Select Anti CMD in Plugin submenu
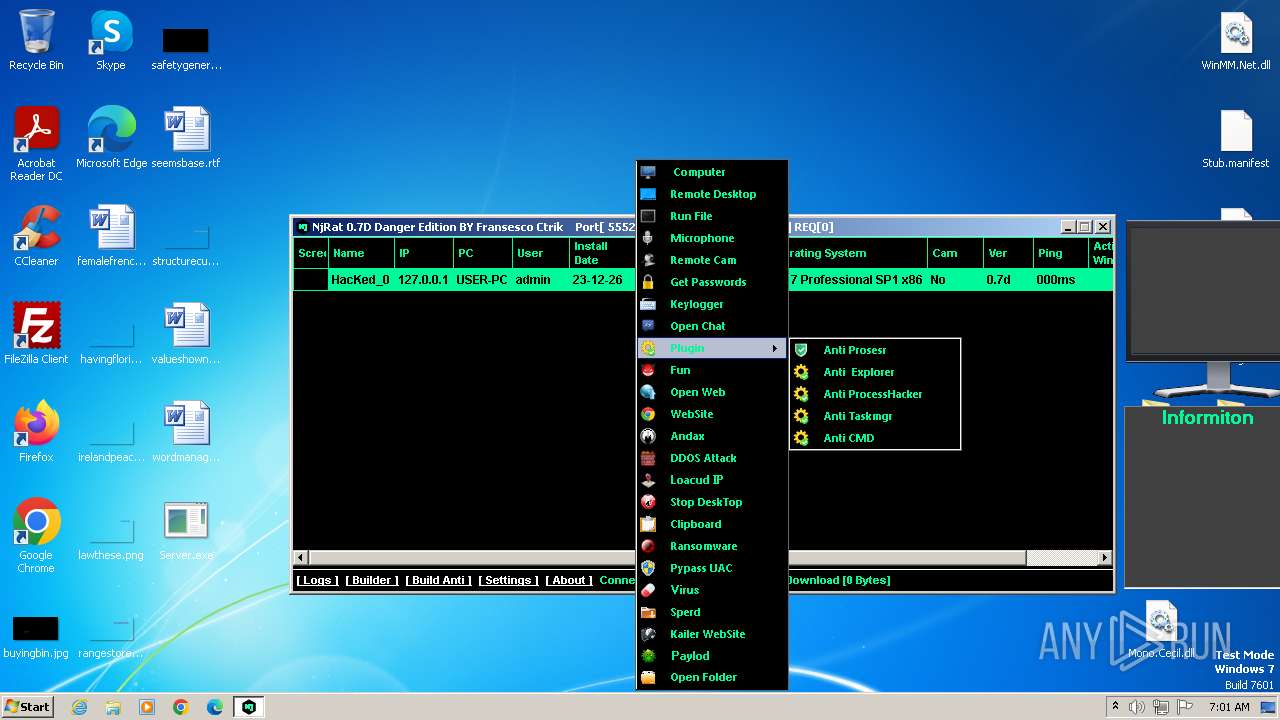This screenshot has width=1280, height=720. 875,438
